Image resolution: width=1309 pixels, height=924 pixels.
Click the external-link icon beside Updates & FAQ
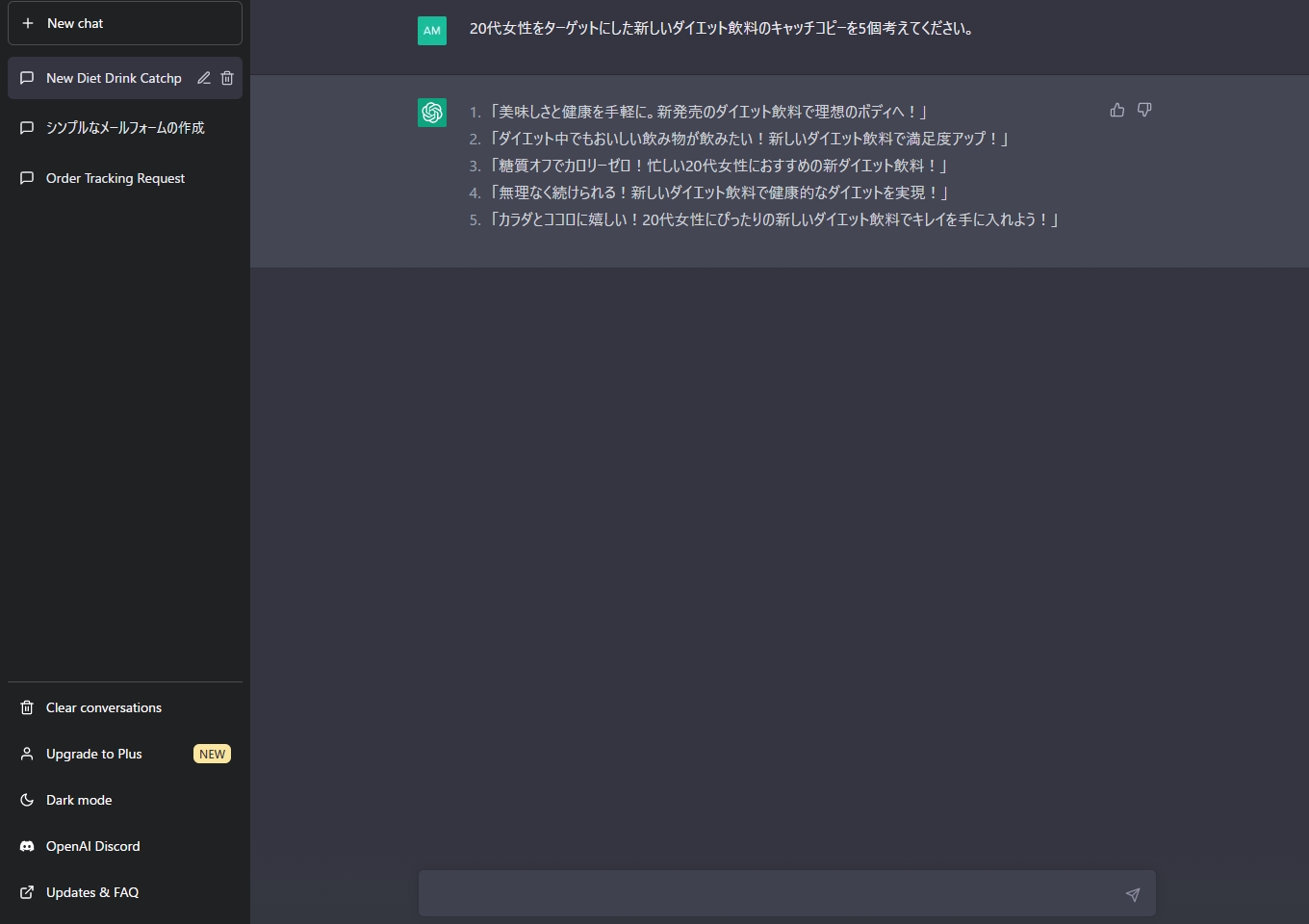(x=27, y=892)
